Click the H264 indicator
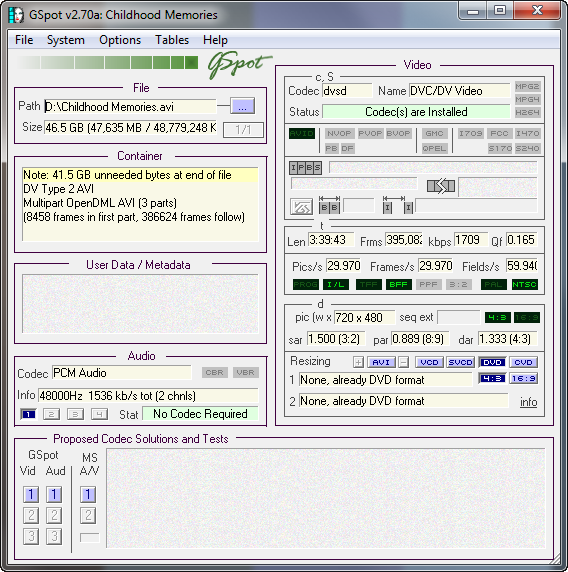 point(527,112)
